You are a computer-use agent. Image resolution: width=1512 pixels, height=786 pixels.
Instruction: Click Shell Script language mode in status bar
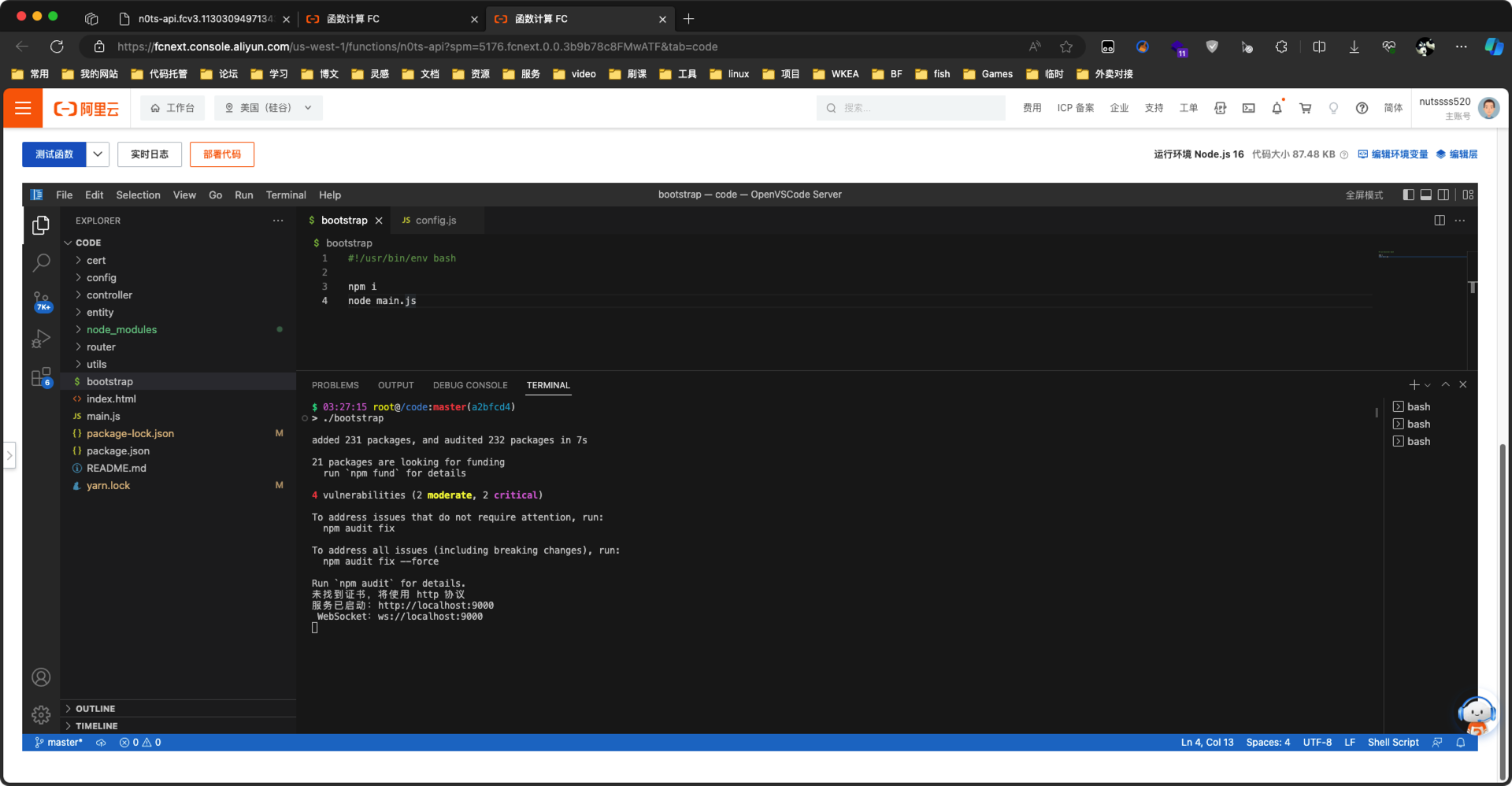pyautogui.click(x=1393, y=743)
